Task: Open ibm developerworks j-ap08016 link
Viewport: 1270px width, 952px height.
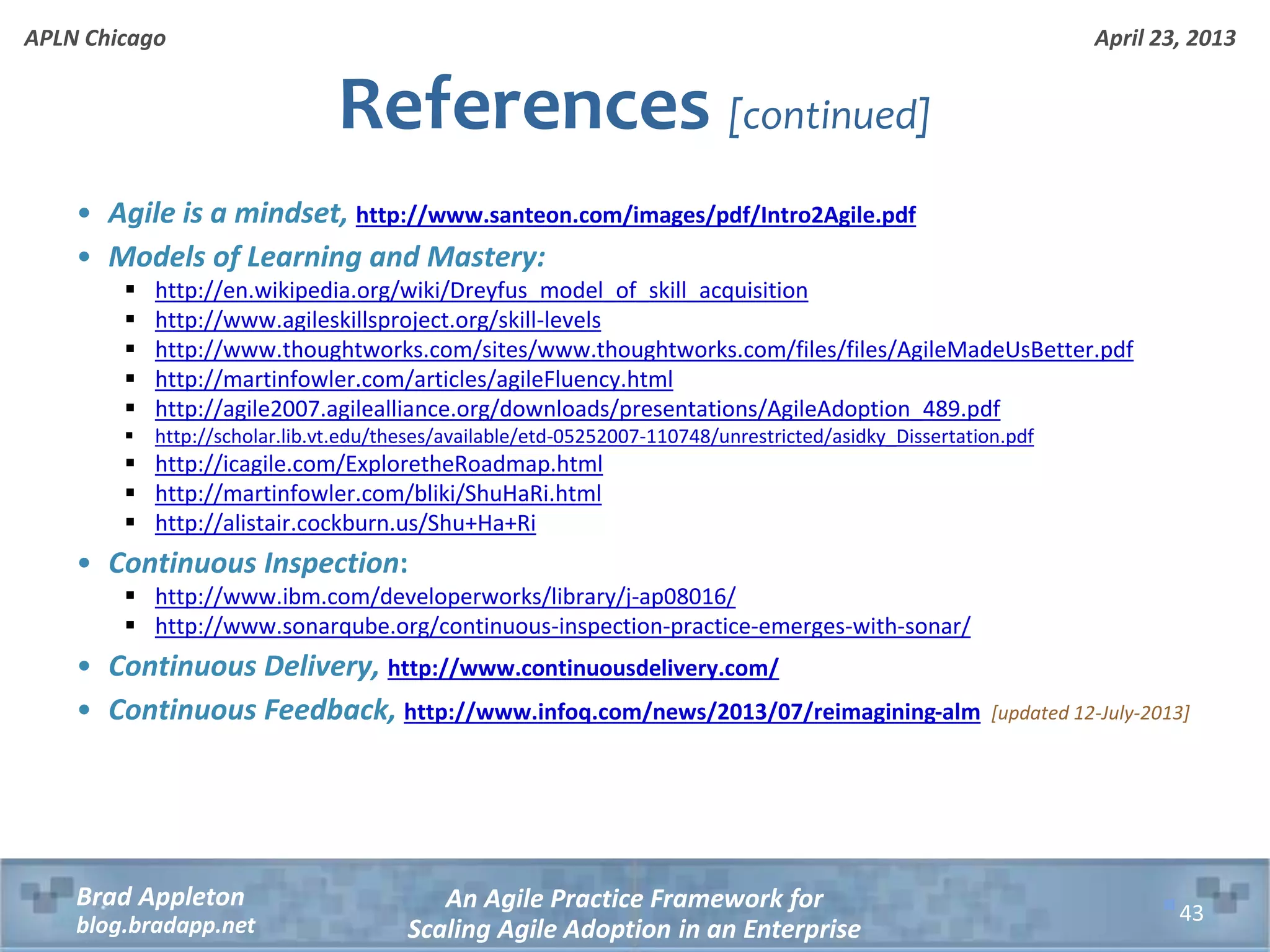Action: point(445,597)
